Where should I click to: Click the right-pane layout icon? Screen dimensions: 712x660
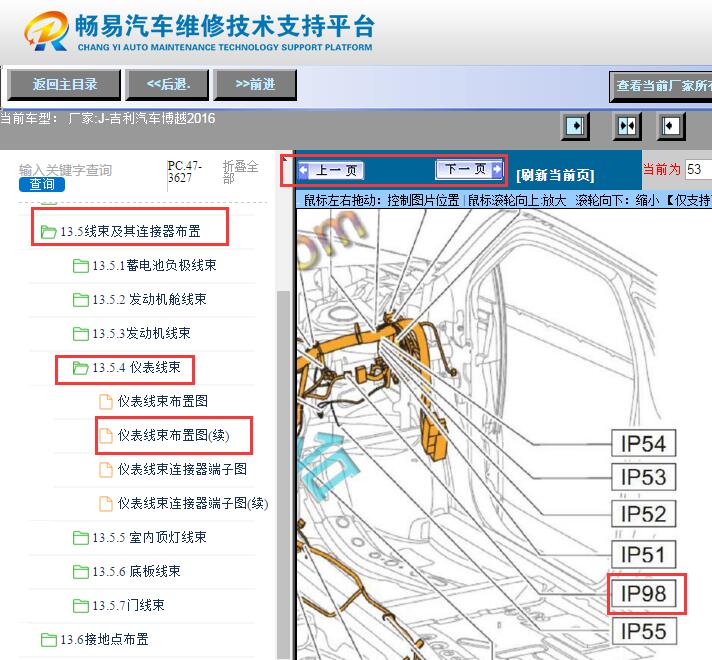click(671, 125)
